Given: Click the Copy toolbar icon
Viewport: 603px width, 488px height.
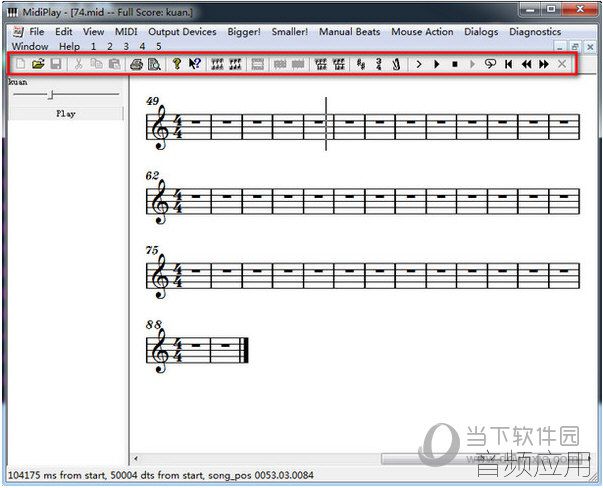Looking at the screenshot, I should coord(96,64).
